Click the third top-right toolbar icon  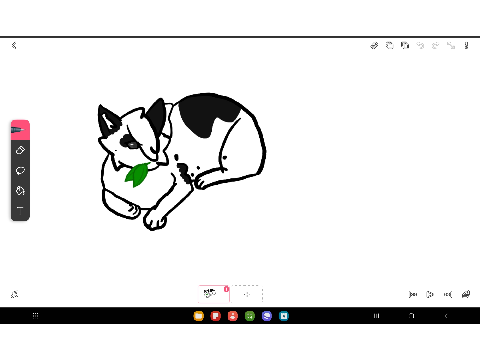[405, 46]
